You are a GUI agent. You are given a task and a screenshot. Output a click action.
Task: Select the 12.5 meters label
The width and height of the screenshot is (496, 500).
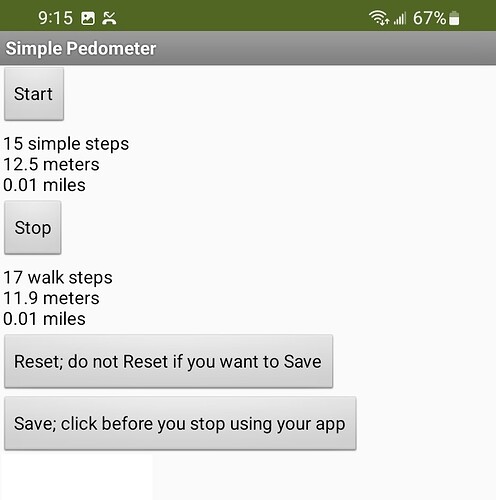point(51,164)
